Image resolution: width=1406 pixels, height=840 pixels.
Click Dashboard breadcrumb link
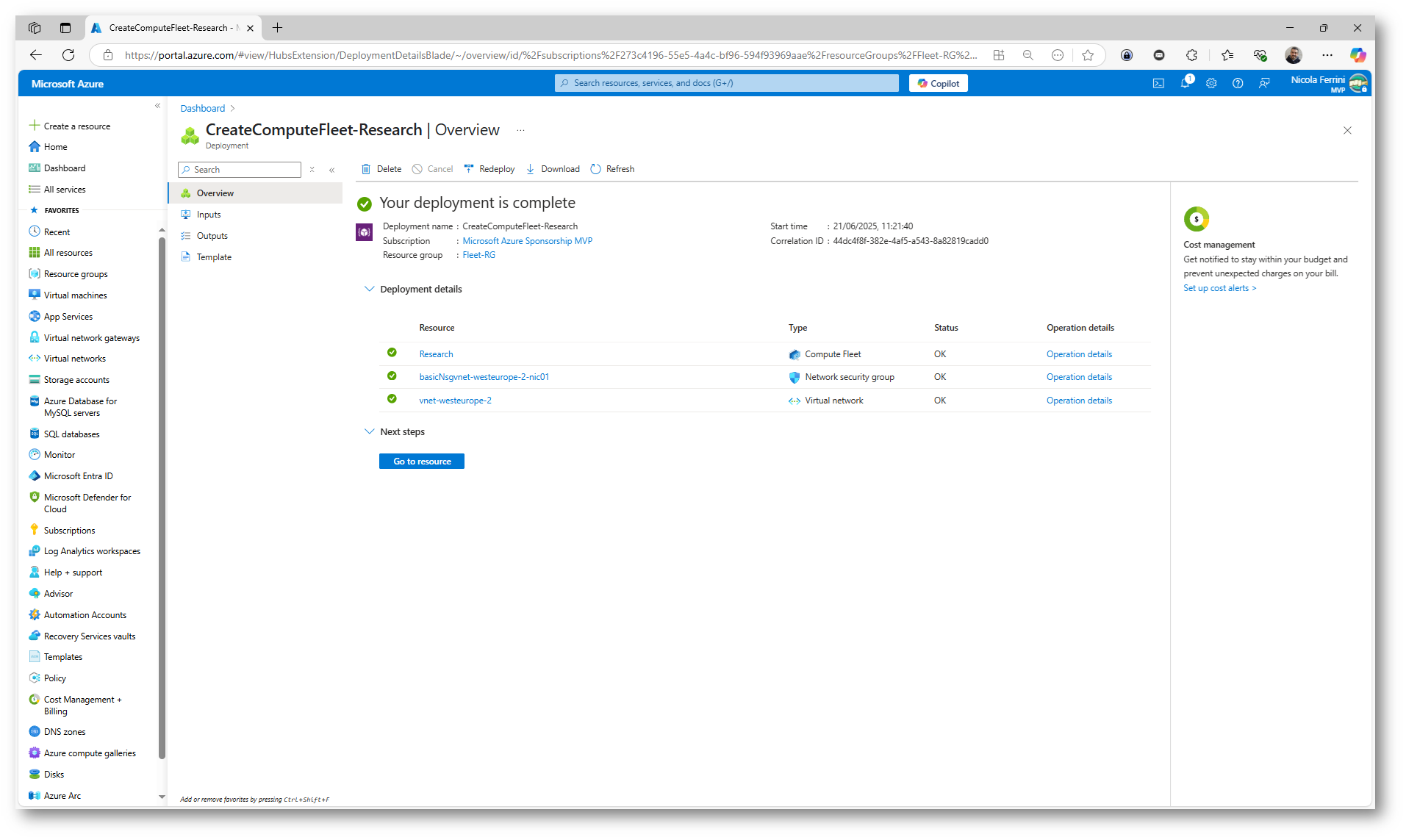pyautogui.click(x=203, y=108)
